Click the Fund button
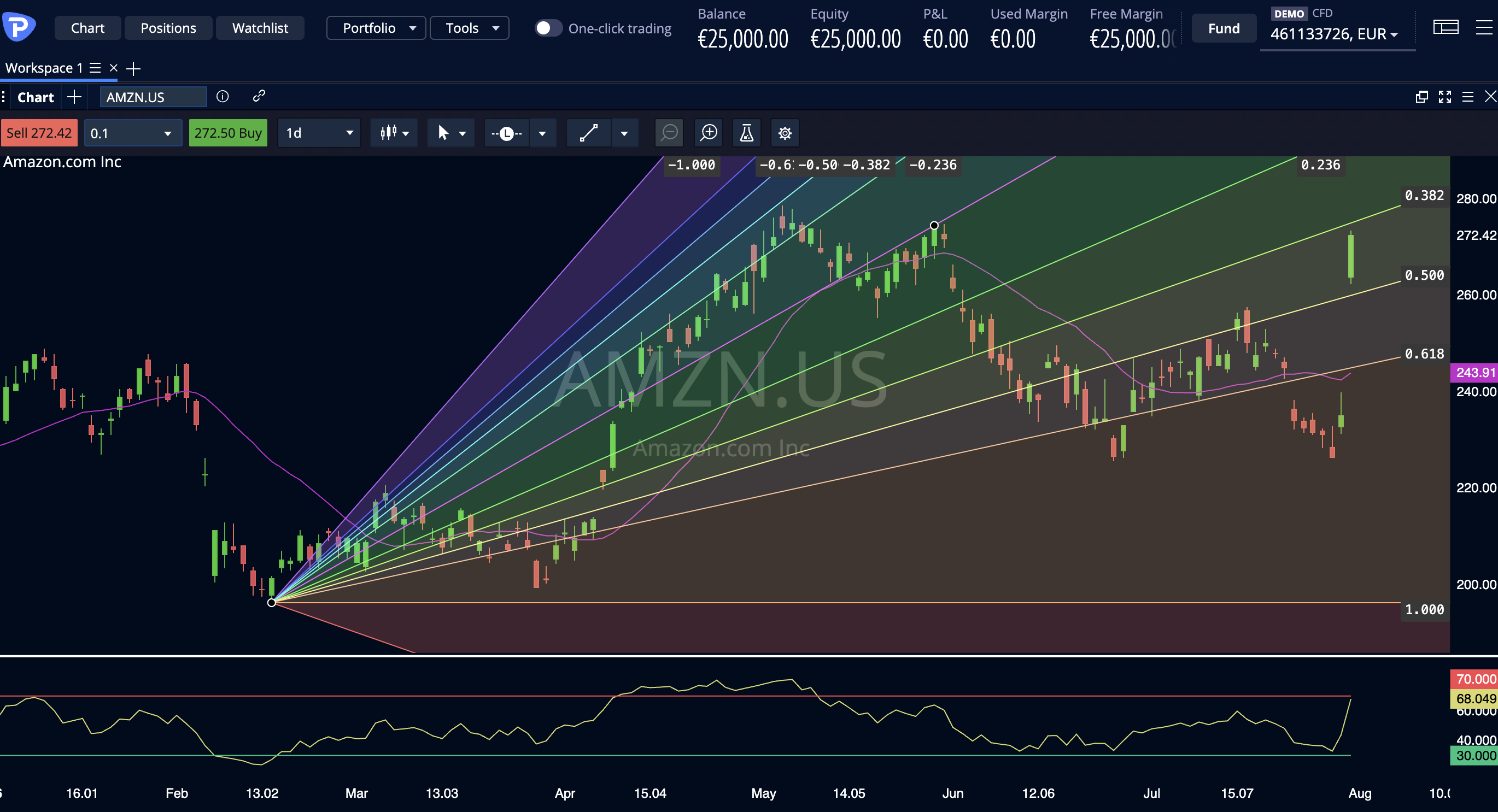 point(1224,28)
